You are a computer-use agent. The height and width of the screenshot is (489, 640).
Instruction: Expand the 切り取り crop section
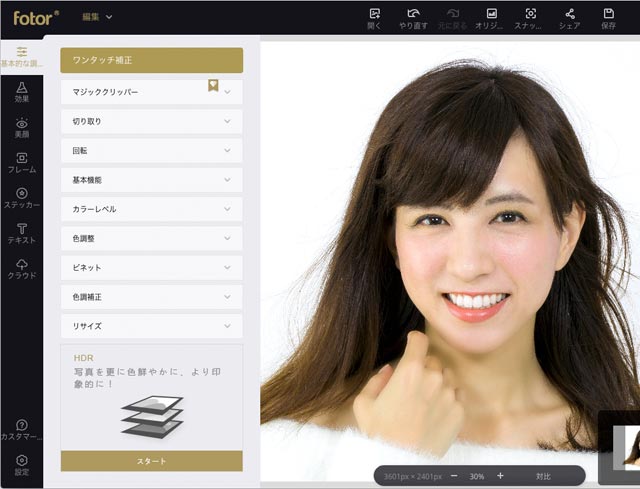point(151,121)
